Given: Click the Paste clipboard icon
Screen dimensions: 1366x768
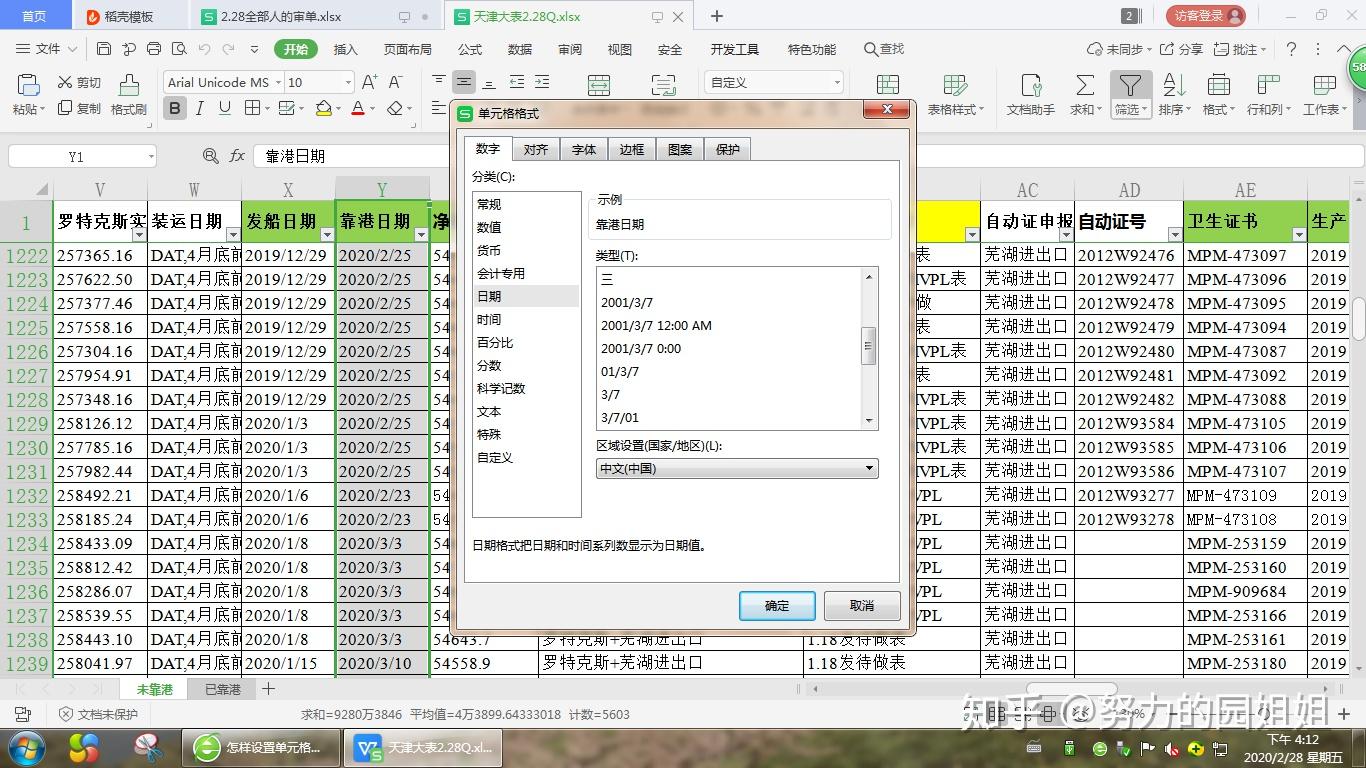Looking at the screenshot, I should pos(28,85).
